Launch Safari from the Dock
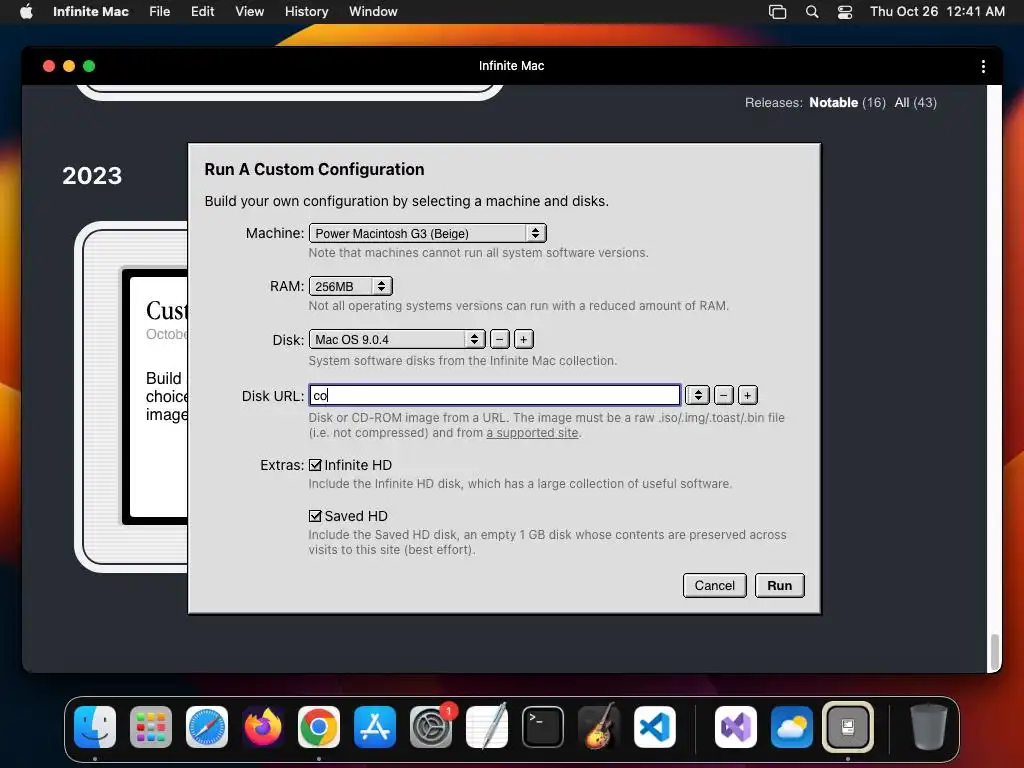Image resolution: width=1024 pixels, height=768 pixels. click(x=207, y=726)
